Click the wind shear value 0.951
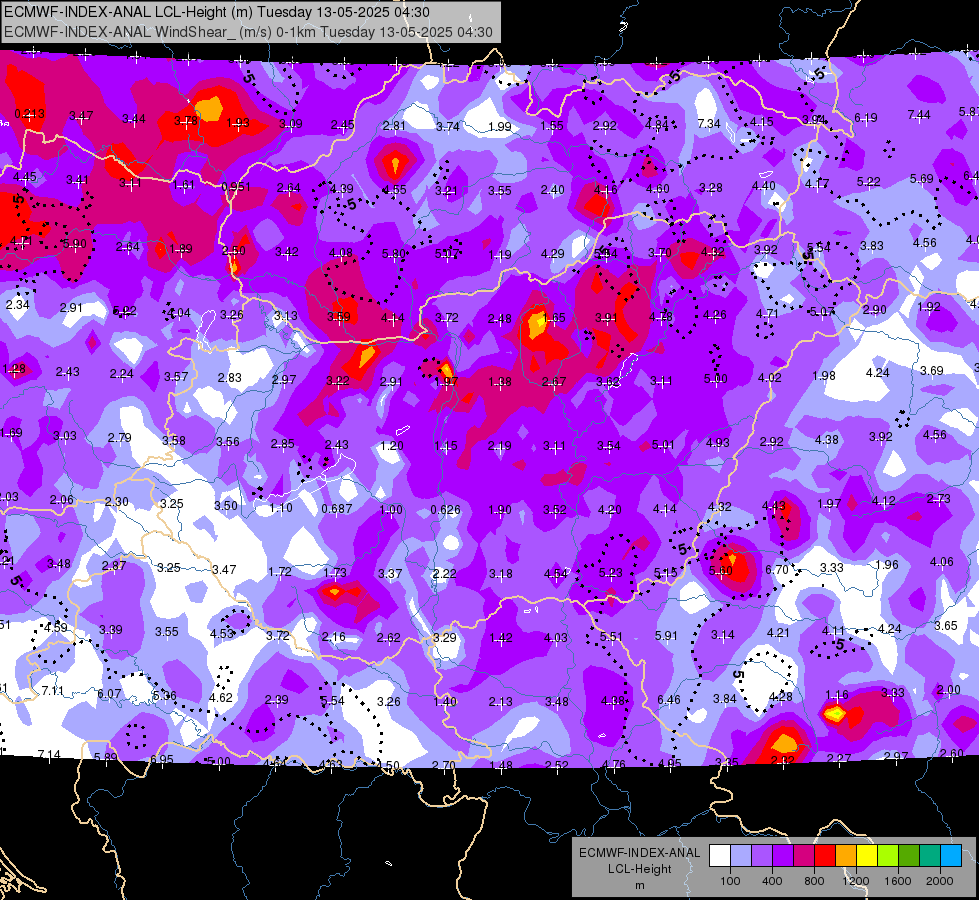Screen dimensions: 979x900 pyautogui.click(x=236, y=187)
